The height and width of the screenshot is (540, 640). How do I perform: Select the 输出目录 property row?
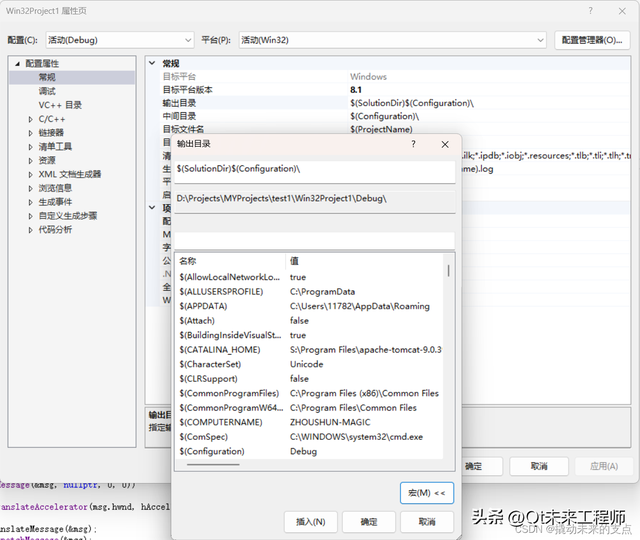click(394, 103)
